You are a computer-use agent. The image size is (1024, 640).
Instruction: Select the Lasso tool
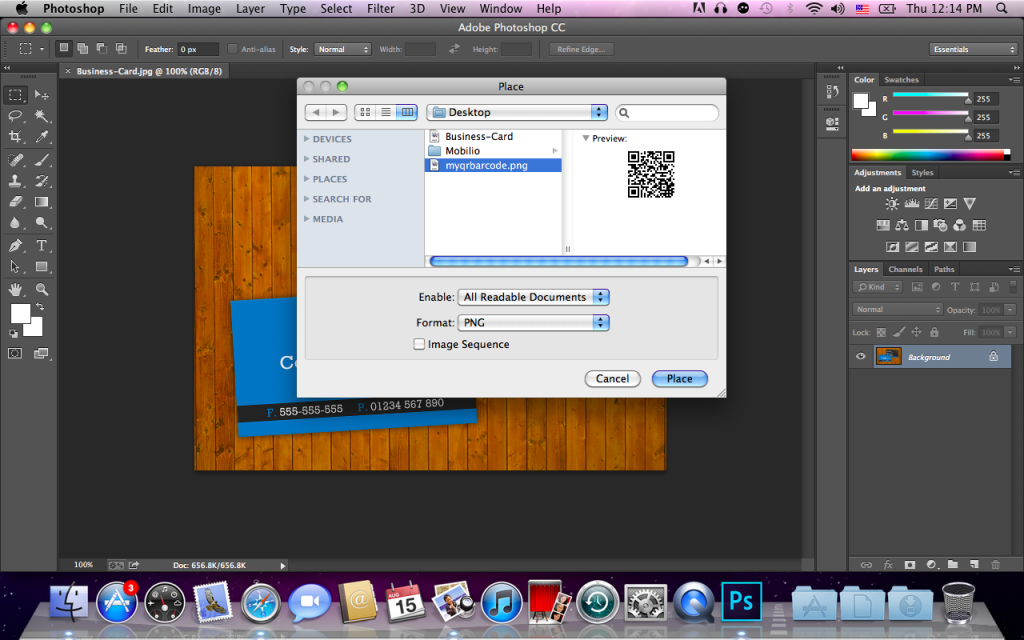(16, 116)
